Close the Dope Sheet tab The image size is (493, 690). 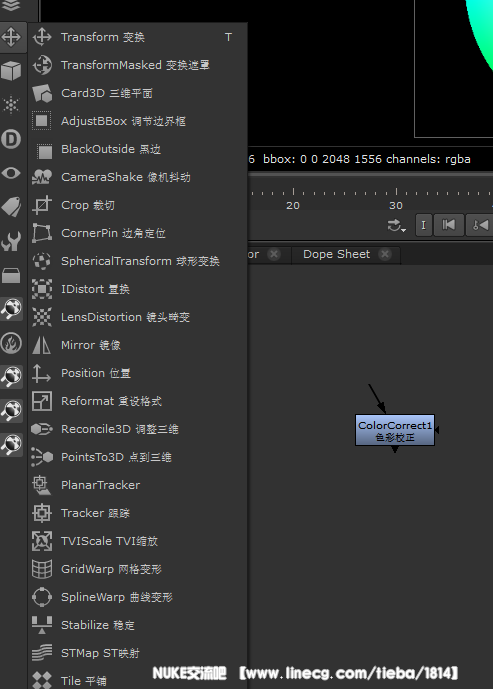[385, 254]
